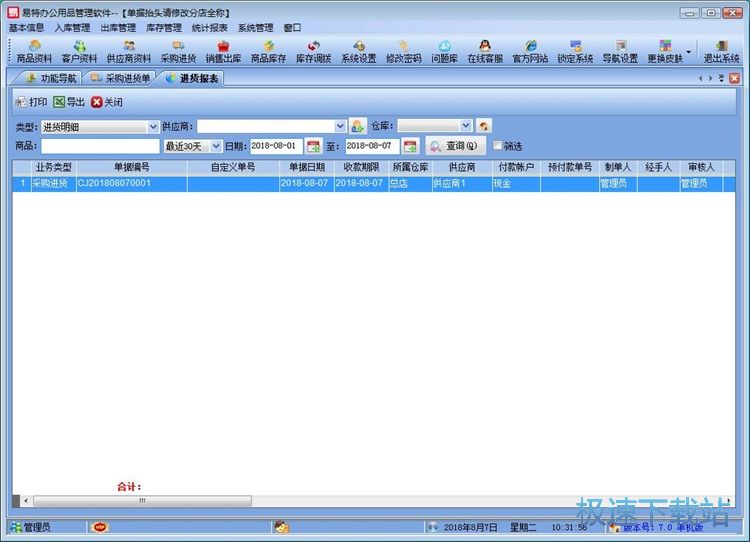Open tab list dropdown arrow near tab close
Viewport: 750px width, 542px height.
tap(721, 78)
